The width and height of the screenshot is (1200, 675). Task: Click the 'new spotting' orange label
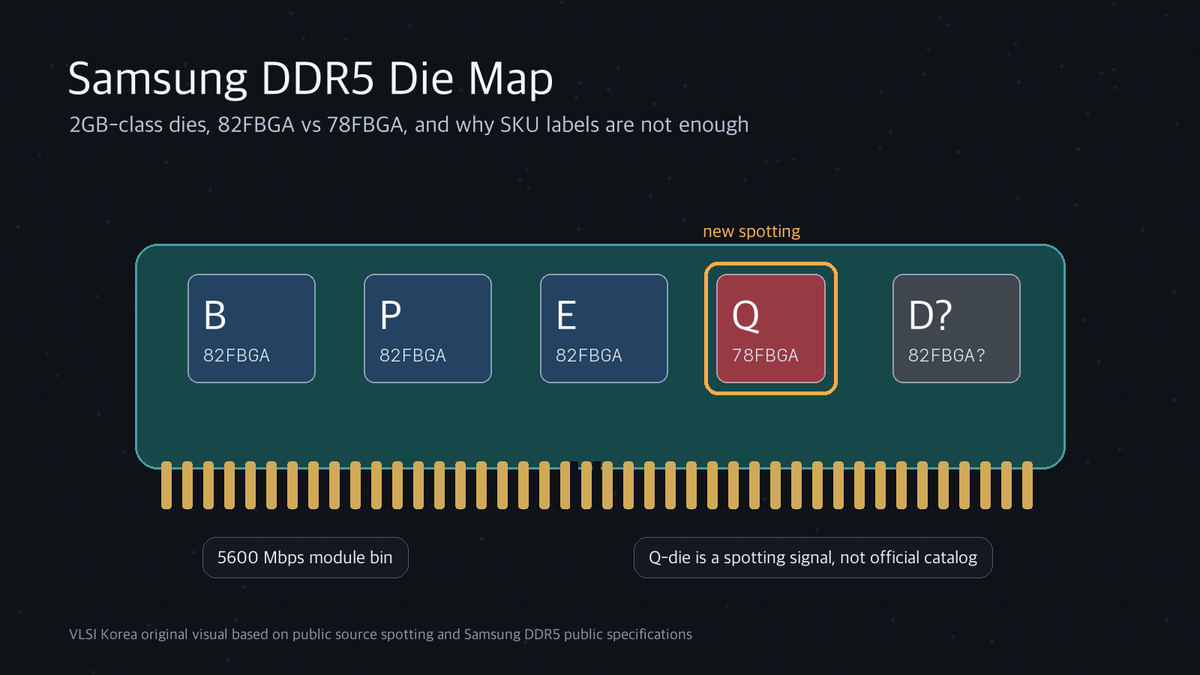(x=751, y=231)
